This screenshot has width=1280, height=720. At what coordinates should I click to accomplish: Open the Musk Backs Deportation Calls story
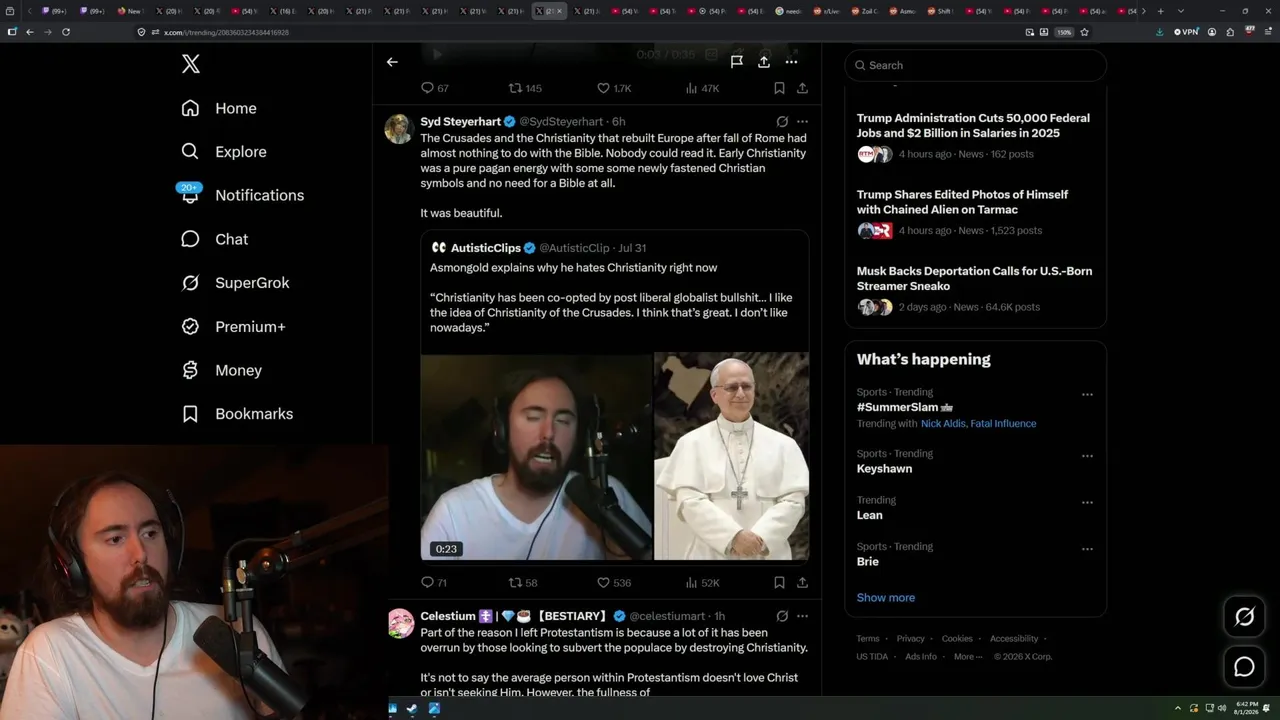click(x=975, y=288)
